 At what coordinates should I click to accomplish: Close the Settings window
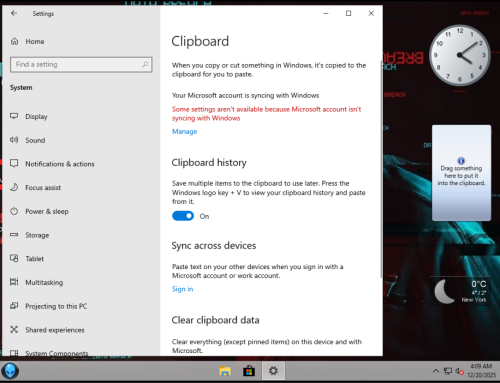click(371, 13)
